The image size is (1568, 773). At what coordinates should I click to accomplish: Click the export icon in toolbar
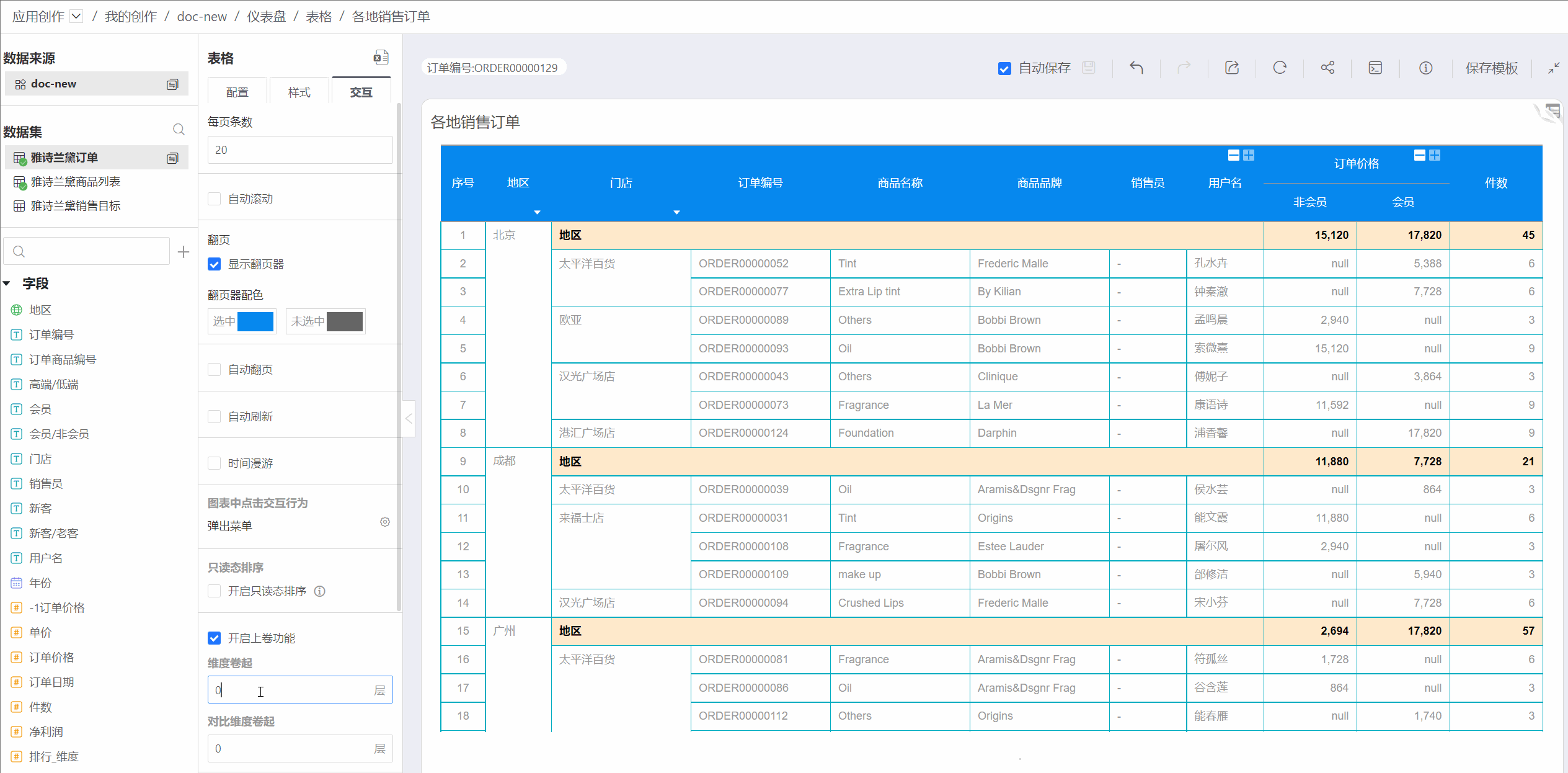pos(1232,68)
